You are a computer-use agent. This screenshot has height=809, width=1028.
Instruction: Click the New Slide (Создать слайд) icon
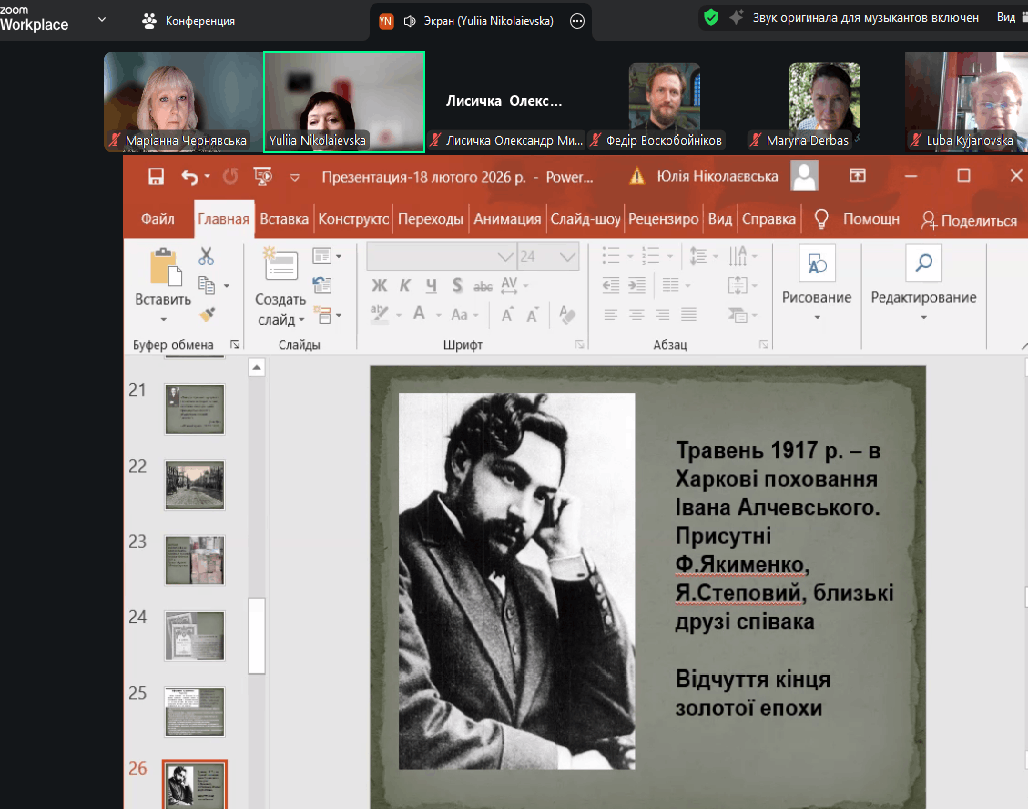[280, 264]
